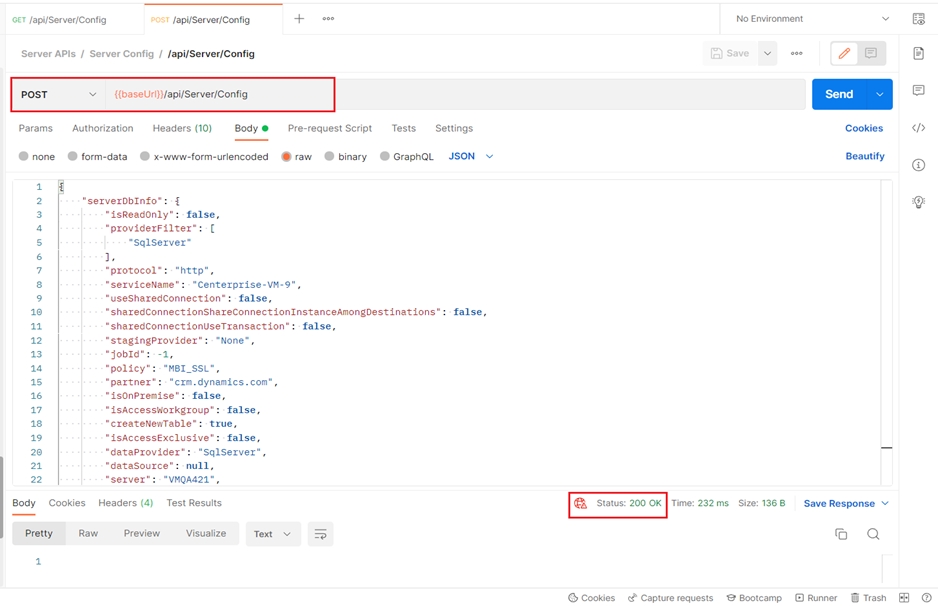Select the form-data radio button
The width and height of the screenshot is (938, 606).
click(x=73, y=157)
